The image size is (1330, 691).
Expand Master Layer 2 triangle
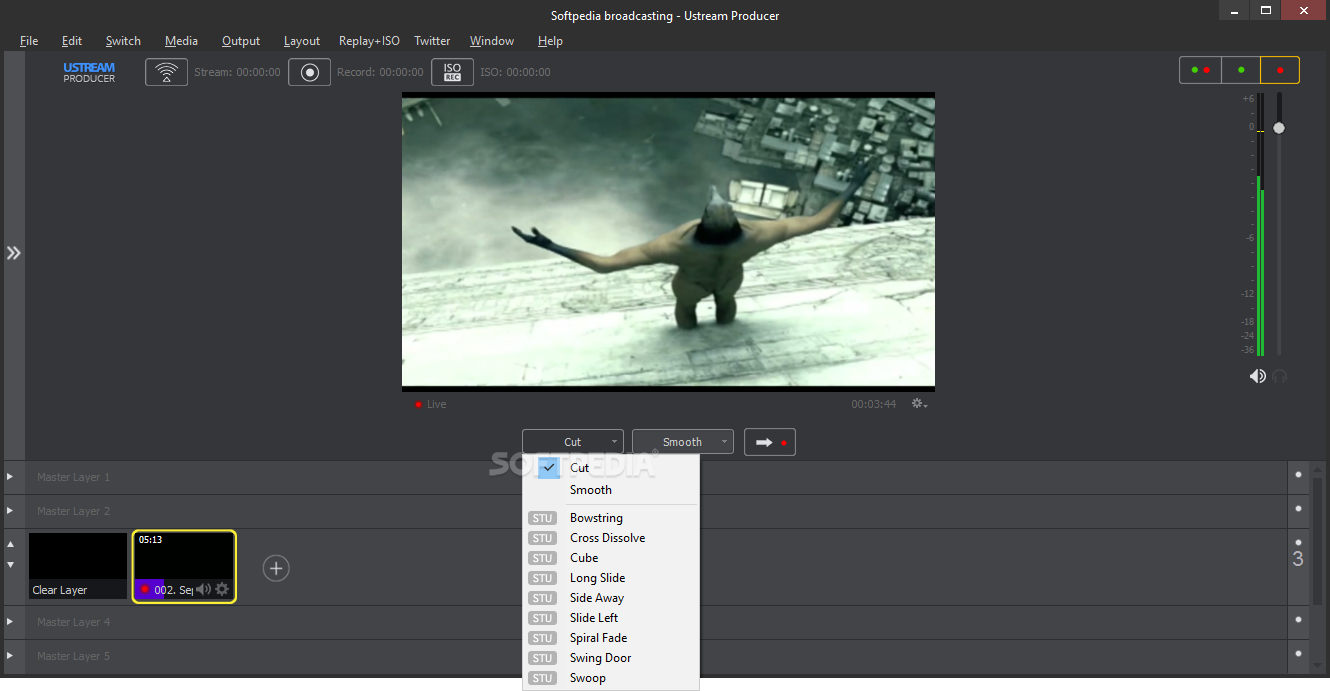(x=11, y=511)
